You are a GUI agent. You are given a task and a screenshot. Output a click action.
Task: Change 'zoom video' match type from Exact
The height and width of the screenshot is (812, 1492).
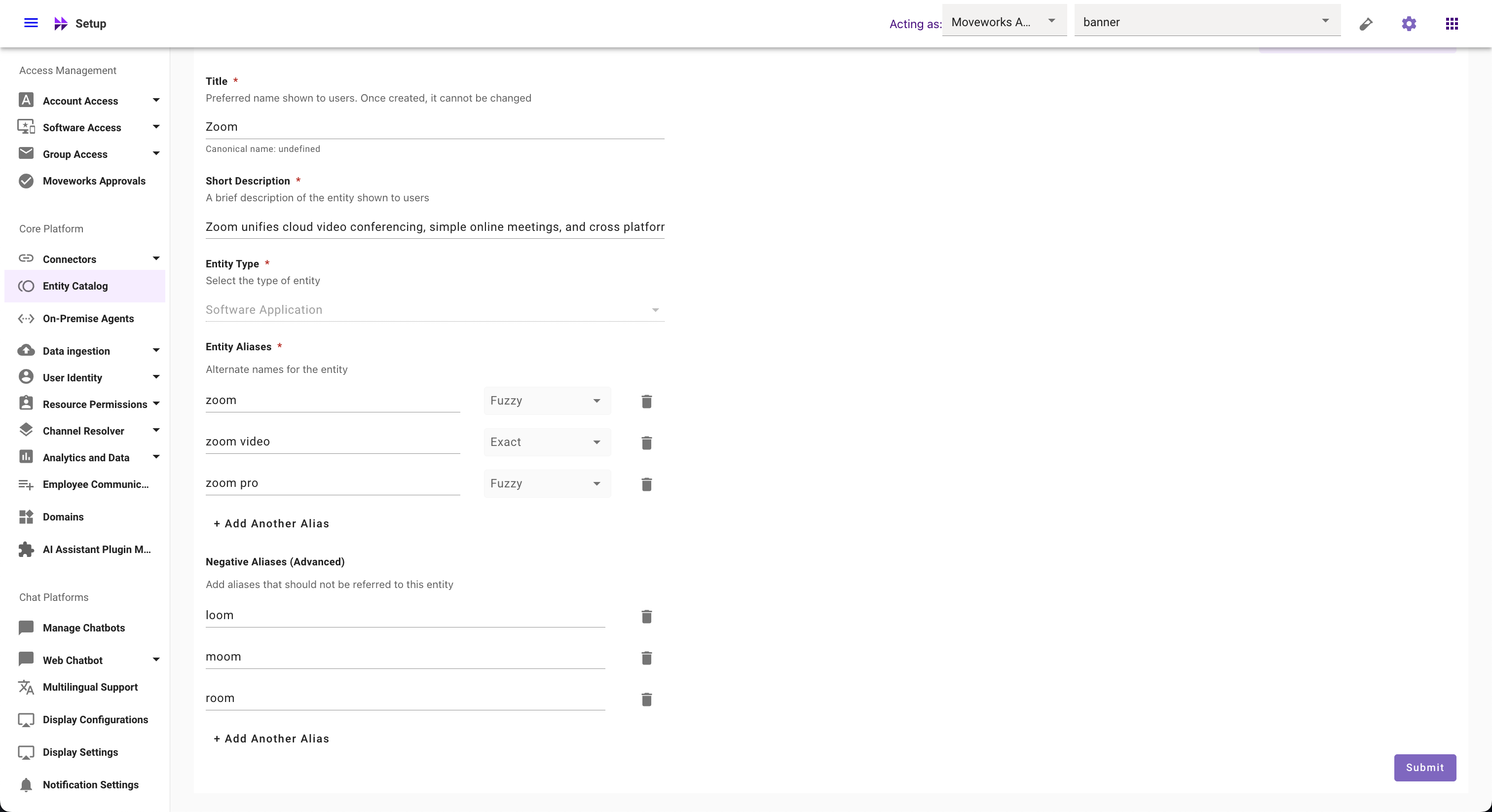(x=546, y=443)
